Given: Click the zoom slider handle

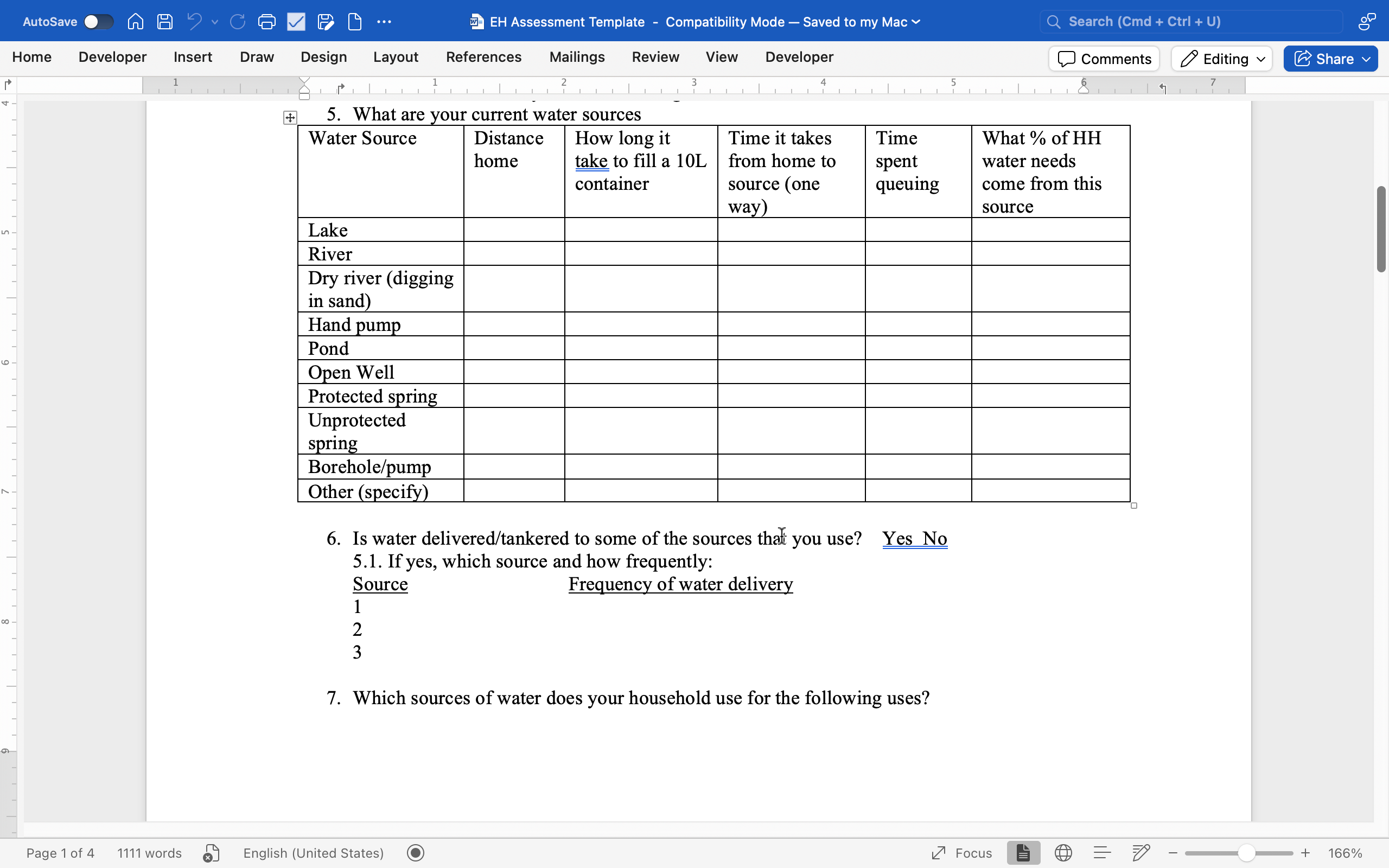Looking at the screenshot, I should coord(1246,853).
